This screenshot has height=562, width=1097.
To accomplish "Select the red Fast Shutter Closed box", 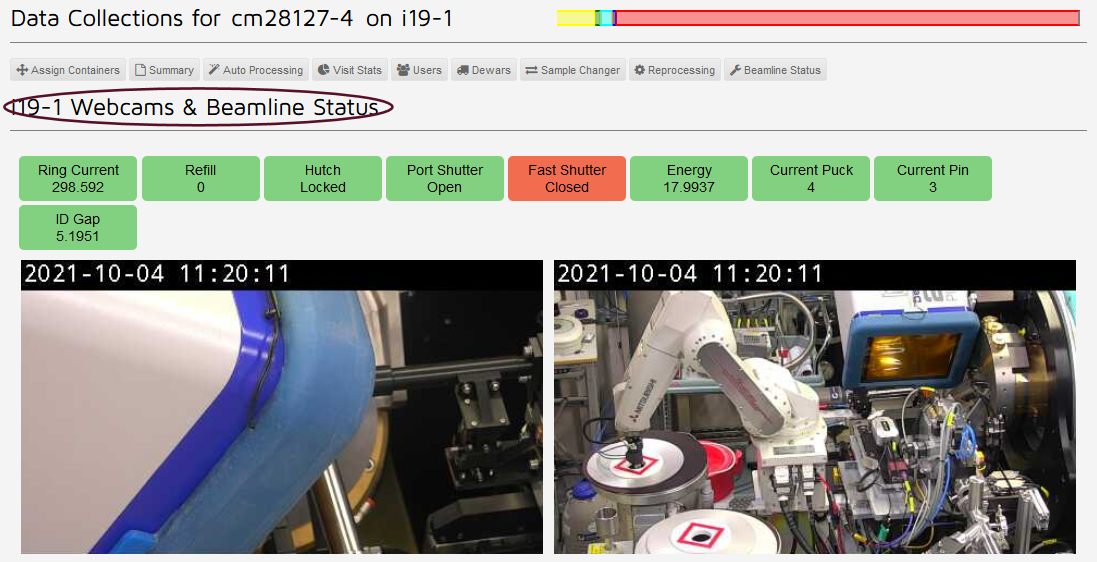I will point(567,179).
